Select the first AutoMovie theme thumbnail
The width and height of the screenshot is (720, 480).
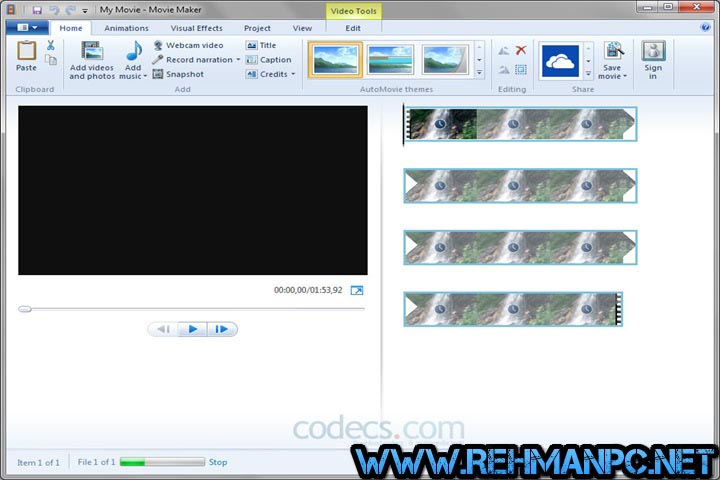pyautogui.click(x=335, y=60)
